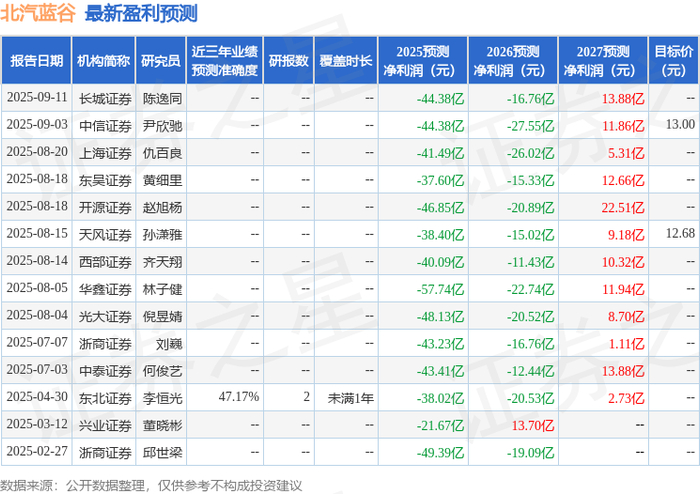
Task: Select the 覆盖时长 column header
Action: 346,61
